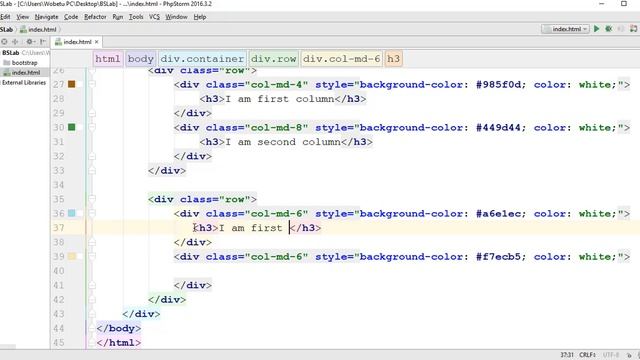Start debugging with the green bug icon
This screenshot has height=360, width=640.
coord(609,29)
